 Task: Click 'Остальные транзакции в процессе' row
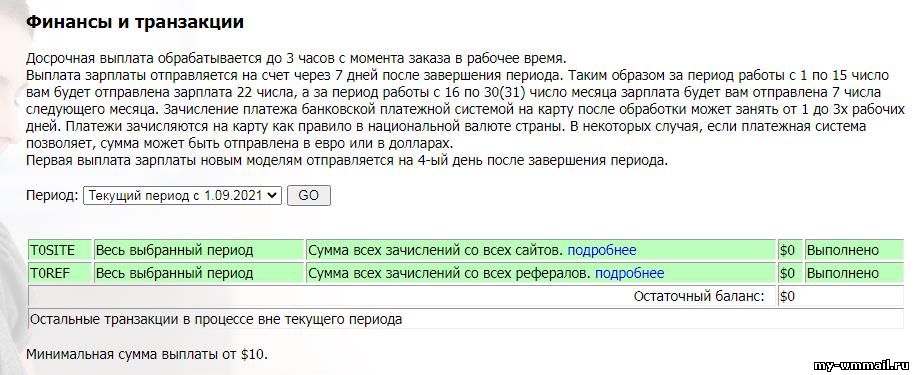466,320
